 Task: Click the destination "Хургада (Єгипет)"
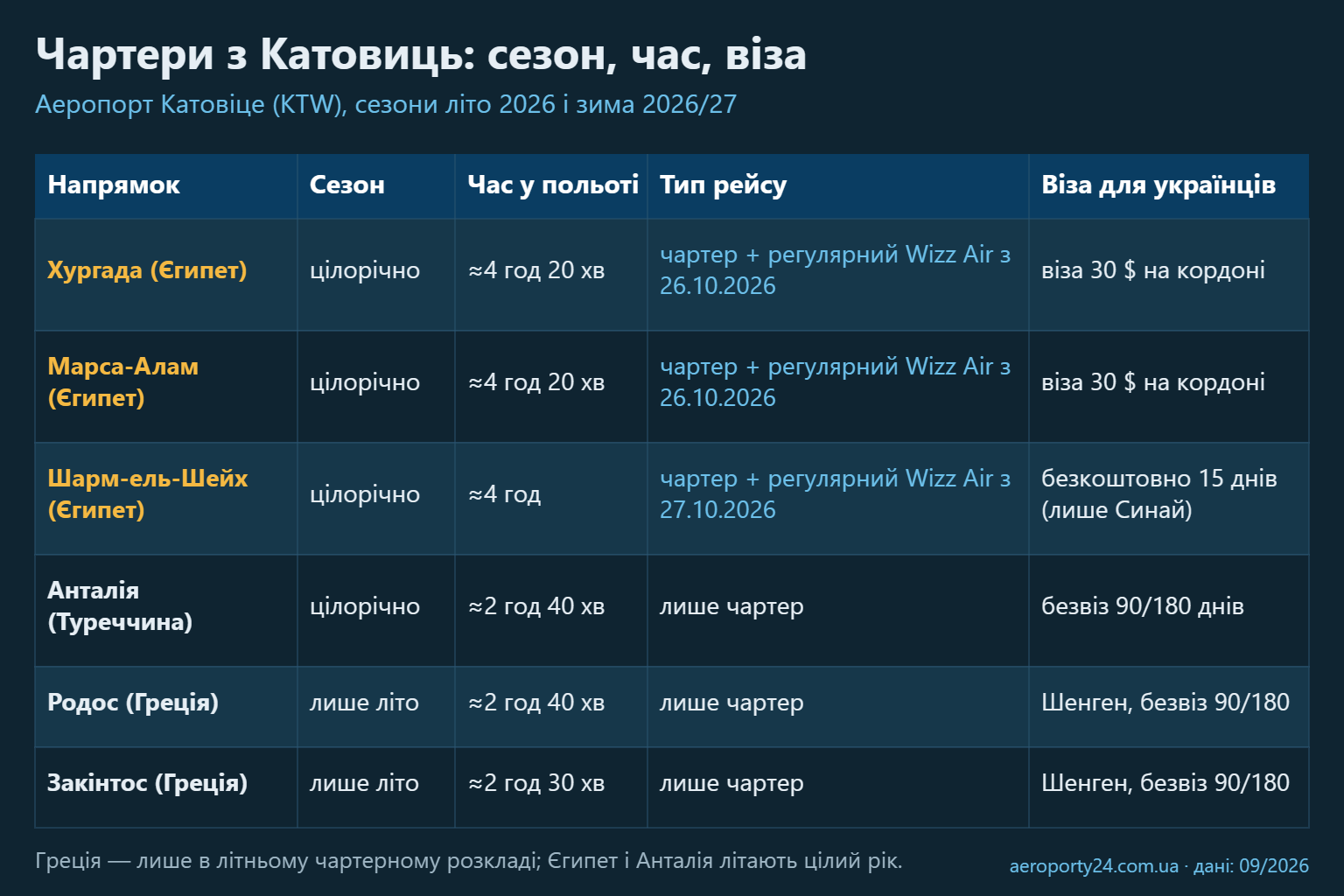147,270
